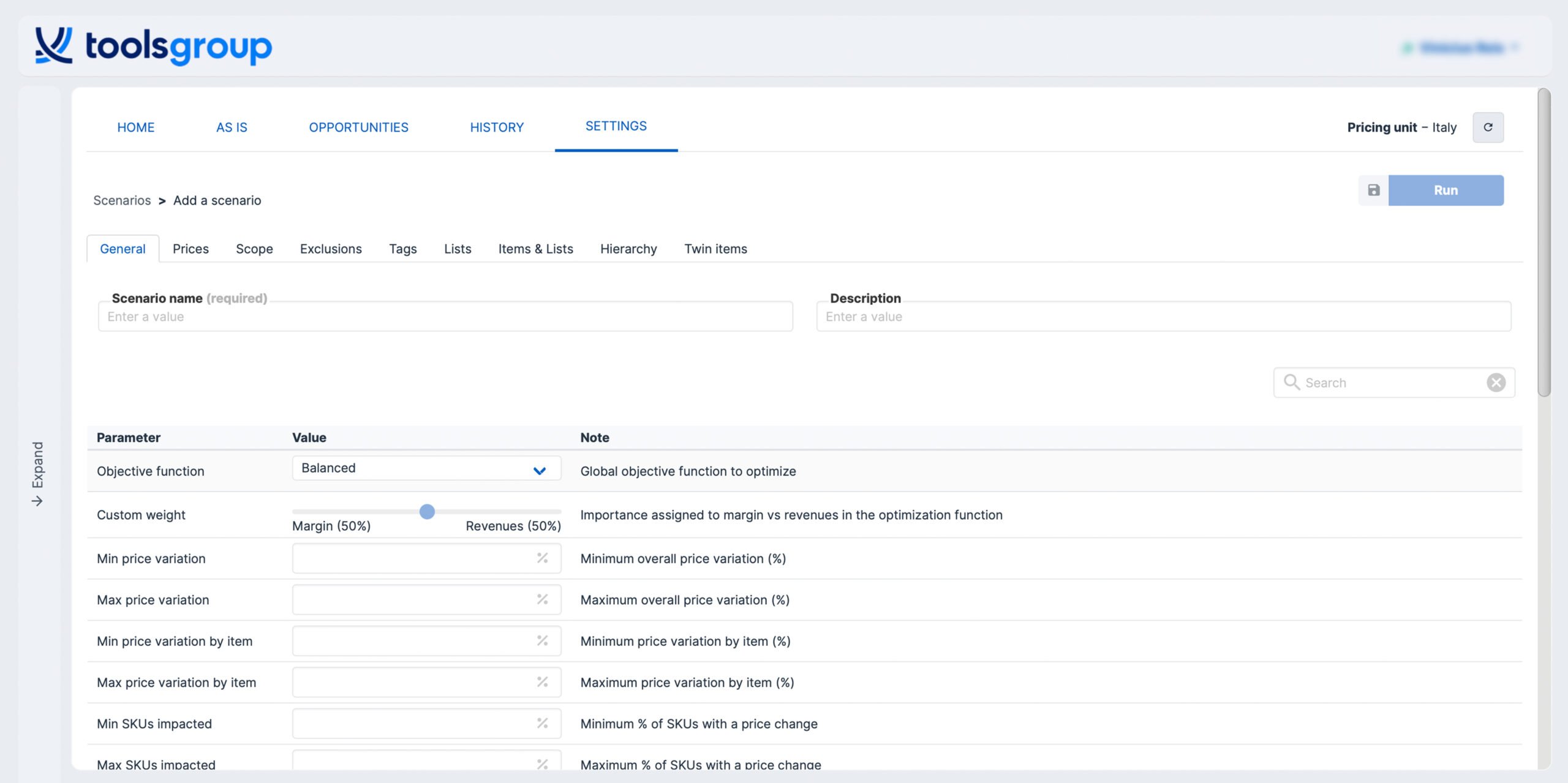This screenshot has width=1568, height=783.
Task: Click the Description input field
Action: 1163,317
